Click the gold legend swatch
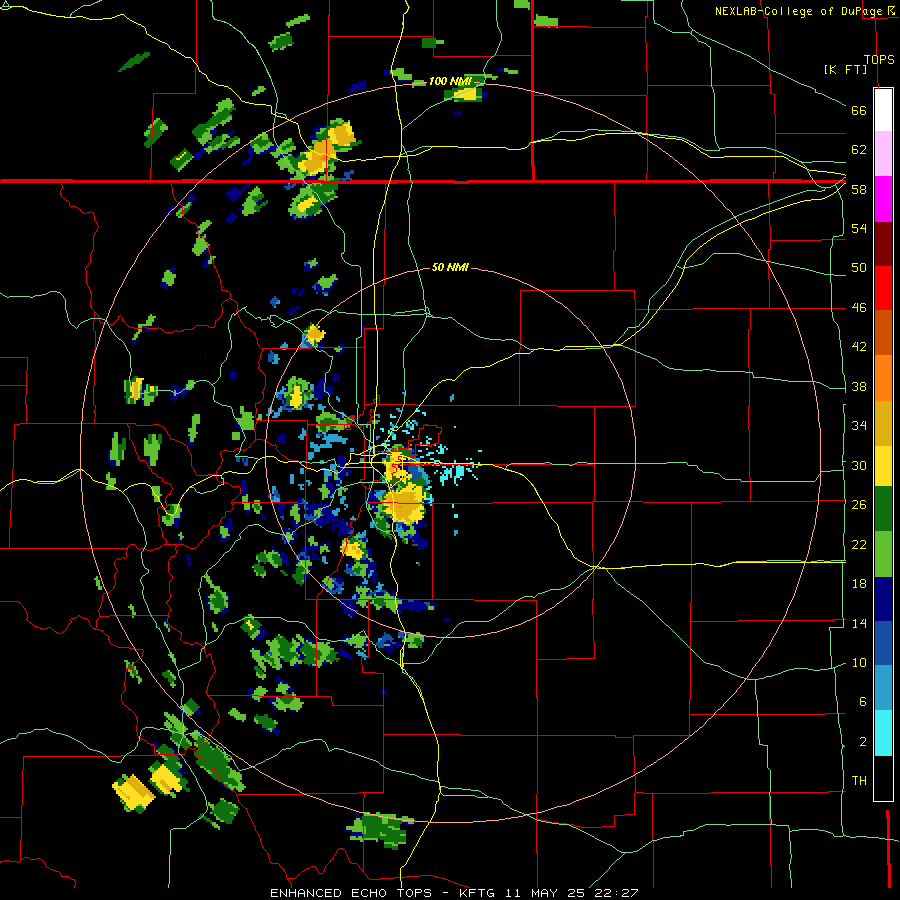The height and width of the screenshot is (900, 900). [883, 423]
